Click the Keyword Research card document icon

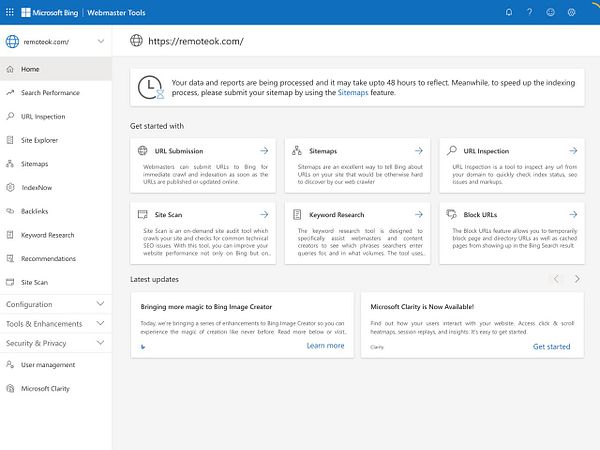click(297, 214)
